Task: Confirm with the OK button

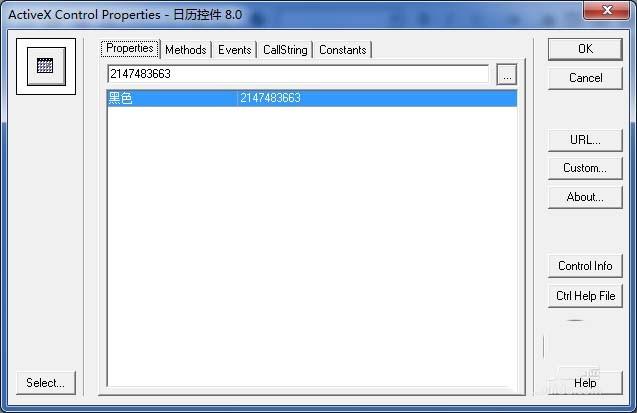Action: [x=585, y=49]
